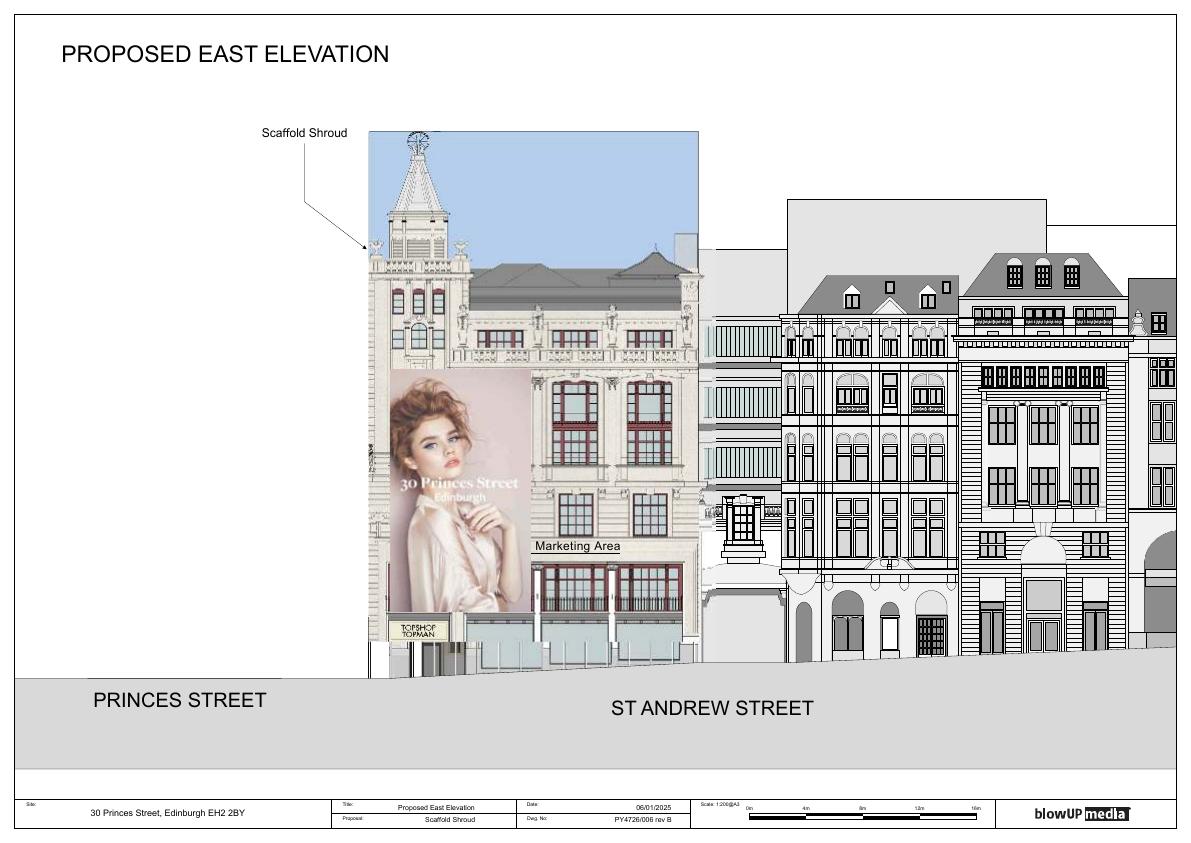The image size is (1191, 843).
Task: Click the ornamental finial atop the tower spire
Action: point(417,141)
